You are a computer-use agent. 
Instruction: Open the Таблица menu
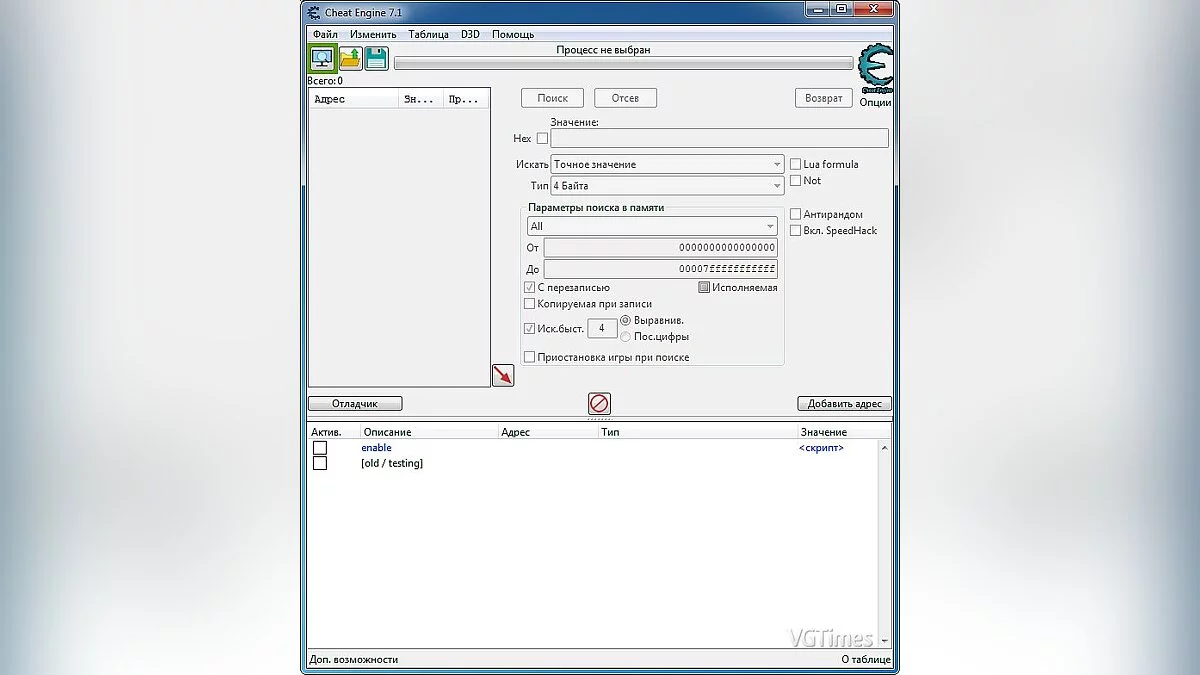[428, 34]
